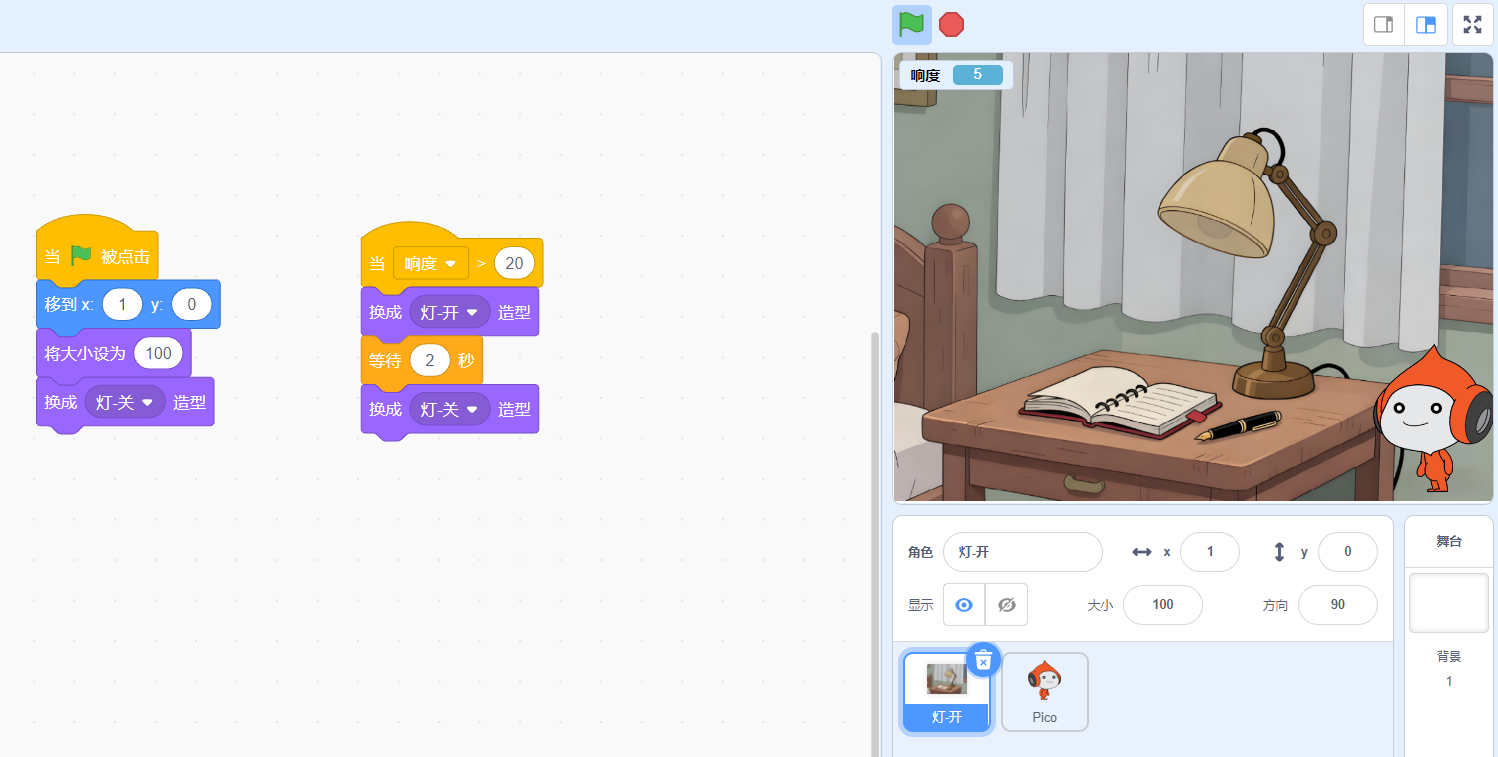Edit sprite x position field
The width and height of the screenshot is (1498, 757).
coord(1210,552)
